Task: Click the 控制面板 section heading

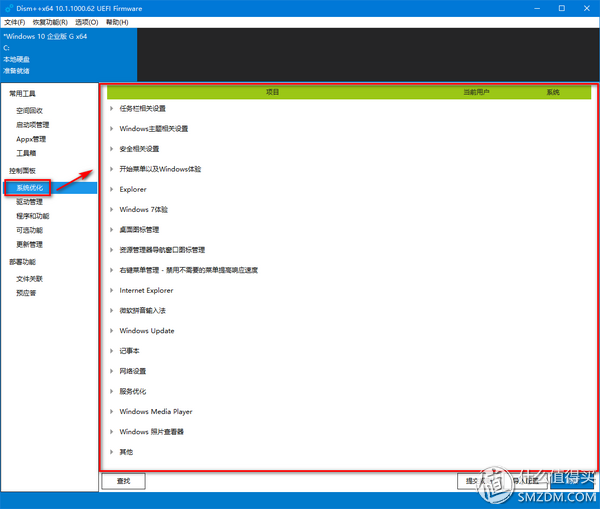Action: (x=22, y=171)
